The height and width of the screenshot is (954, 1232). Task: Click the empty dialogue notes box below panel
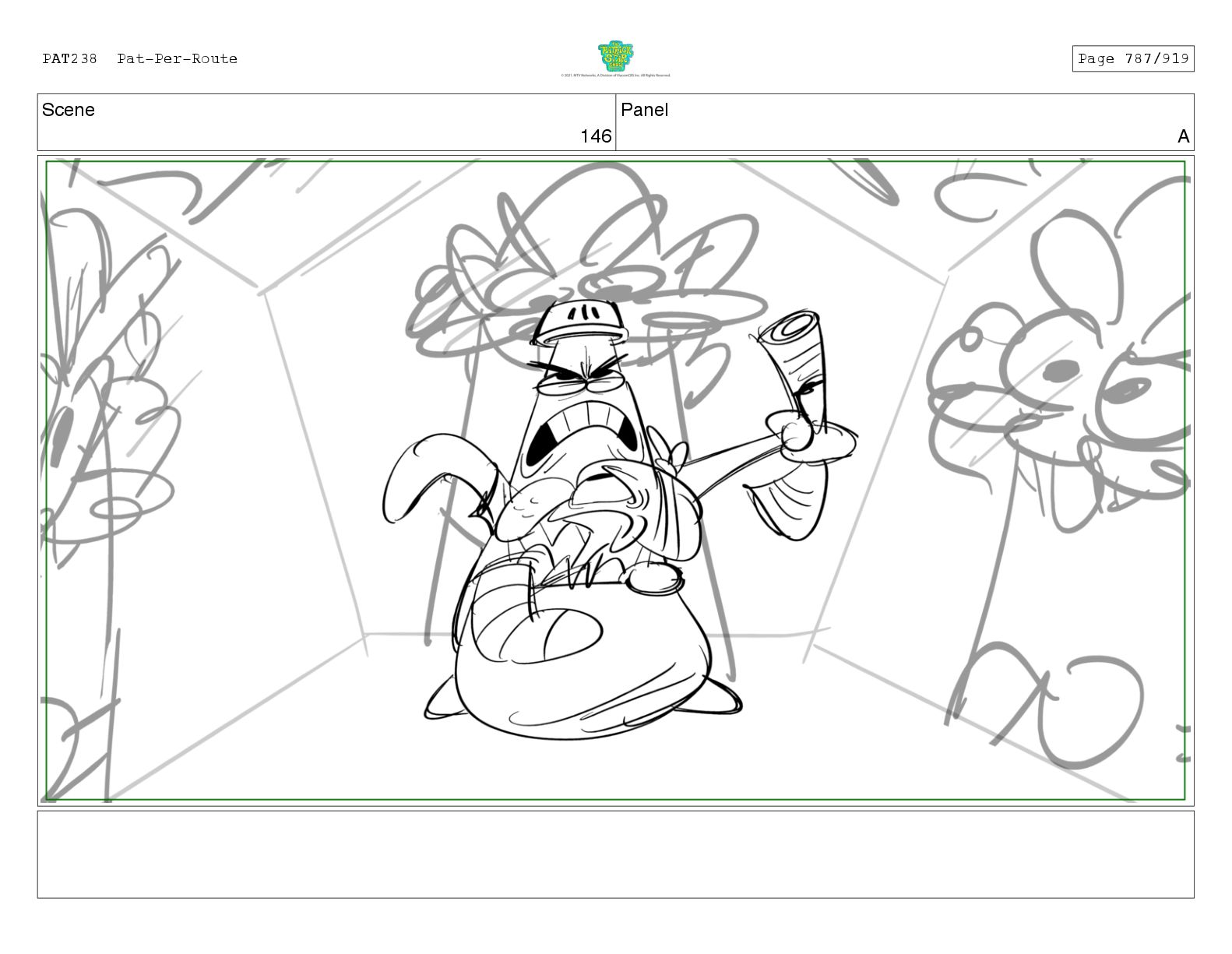click(x=615, y=854)
